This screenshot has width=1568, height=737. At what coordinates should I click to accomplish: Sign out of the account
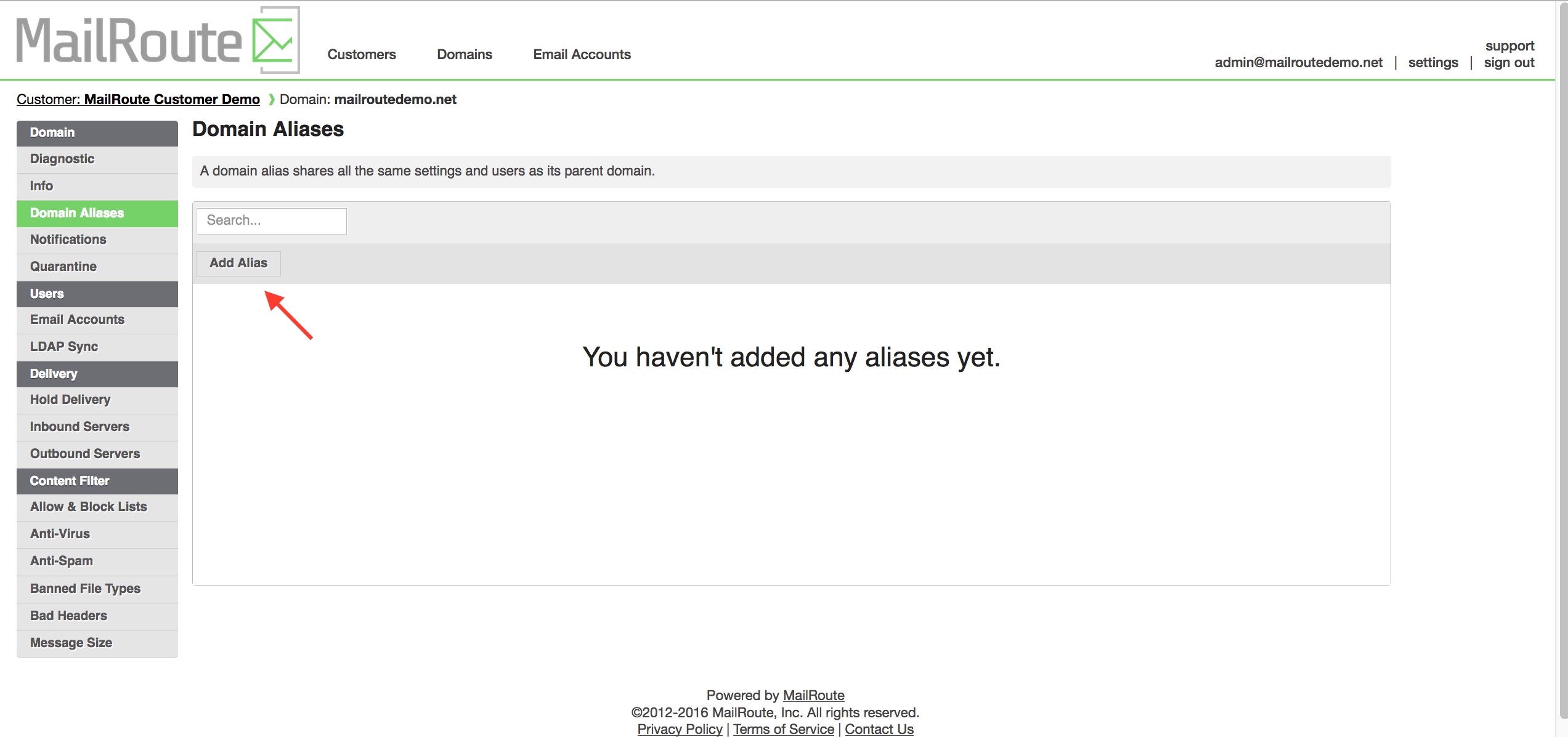pos(1509,62)
